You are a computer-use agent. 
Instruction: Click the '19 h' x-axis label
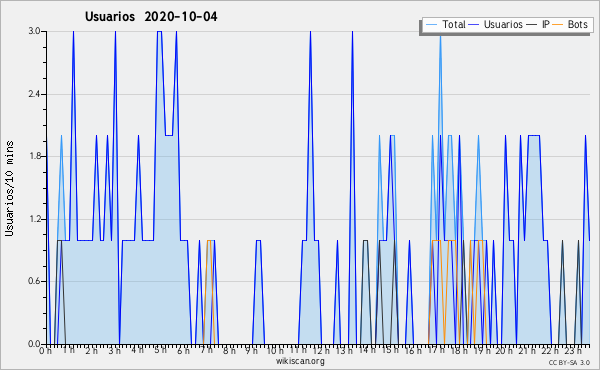tap(482, 351)
